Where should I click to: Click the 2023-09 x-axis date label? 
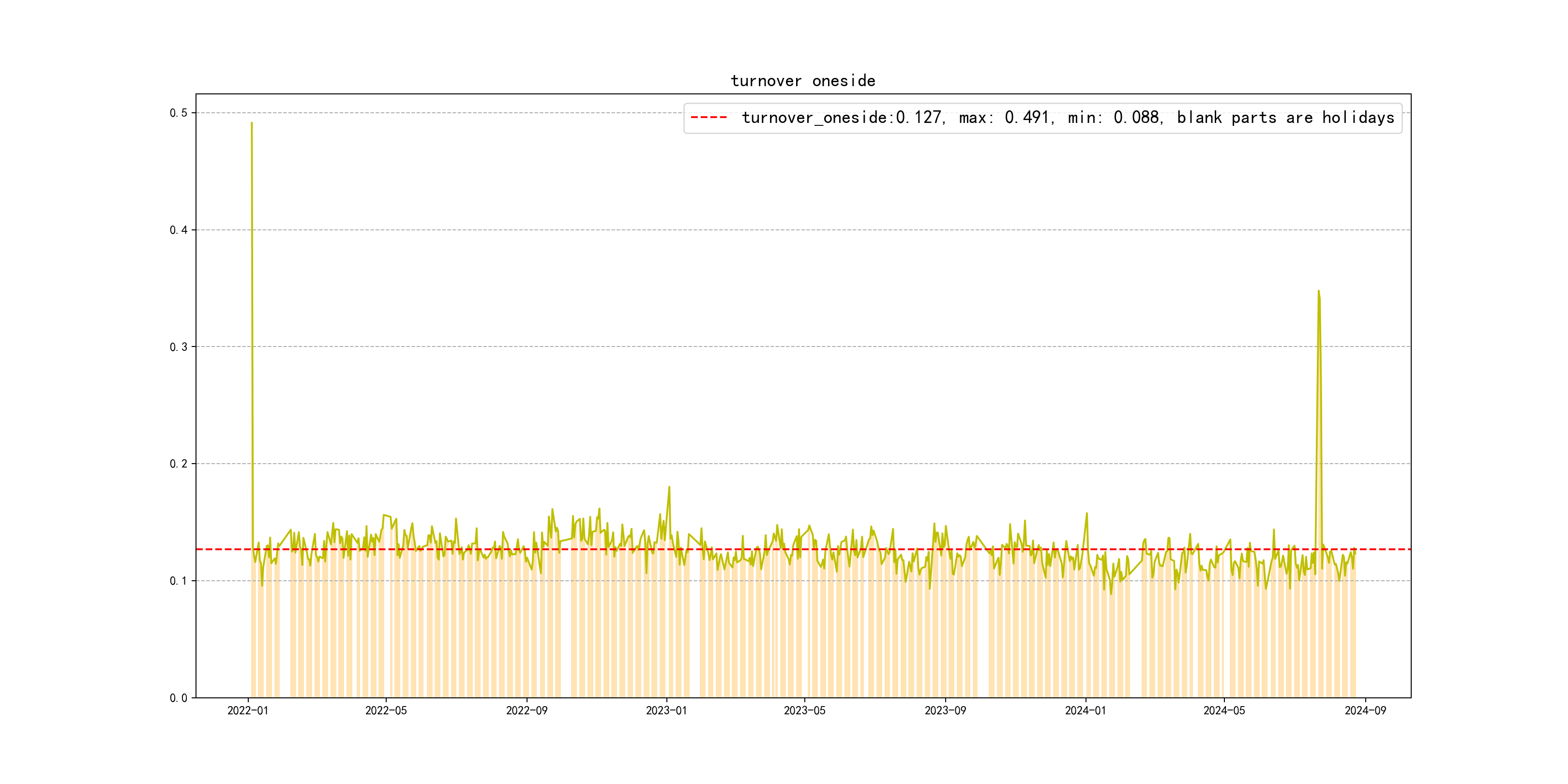click(x=945, y=711)
